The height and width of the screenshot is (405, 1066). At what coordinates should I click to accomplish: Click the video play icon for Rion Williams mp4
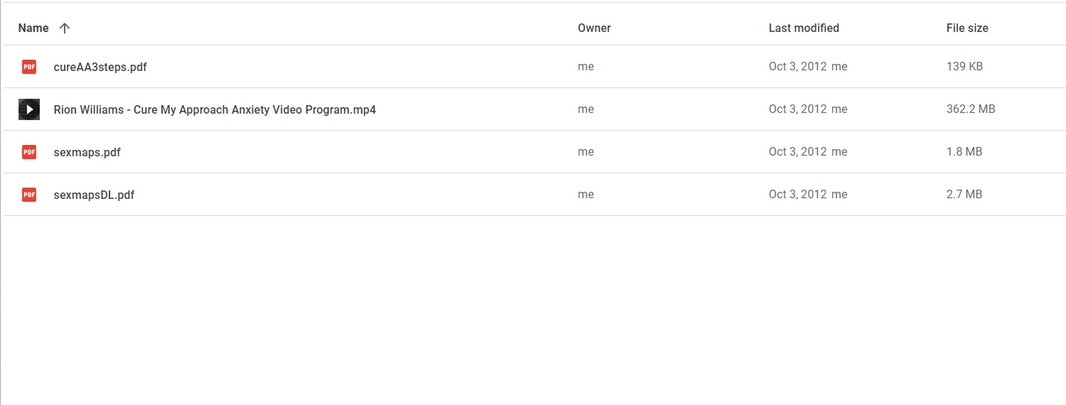point(29,109)
